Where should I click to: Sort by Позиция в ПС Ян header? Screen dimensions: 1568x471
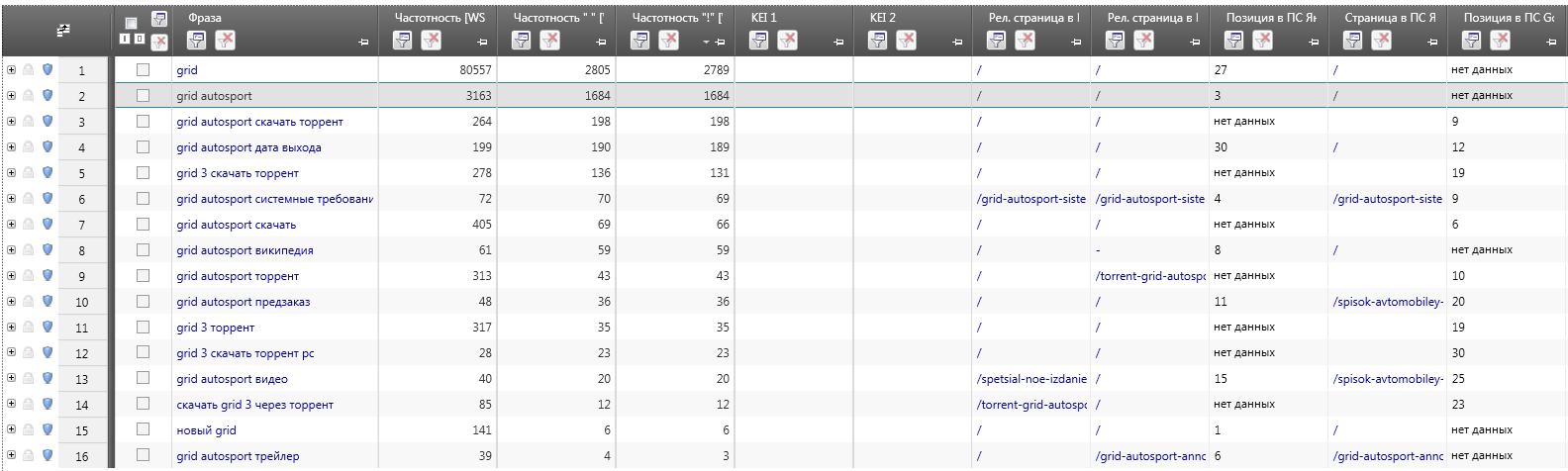tap(1271, 17)
